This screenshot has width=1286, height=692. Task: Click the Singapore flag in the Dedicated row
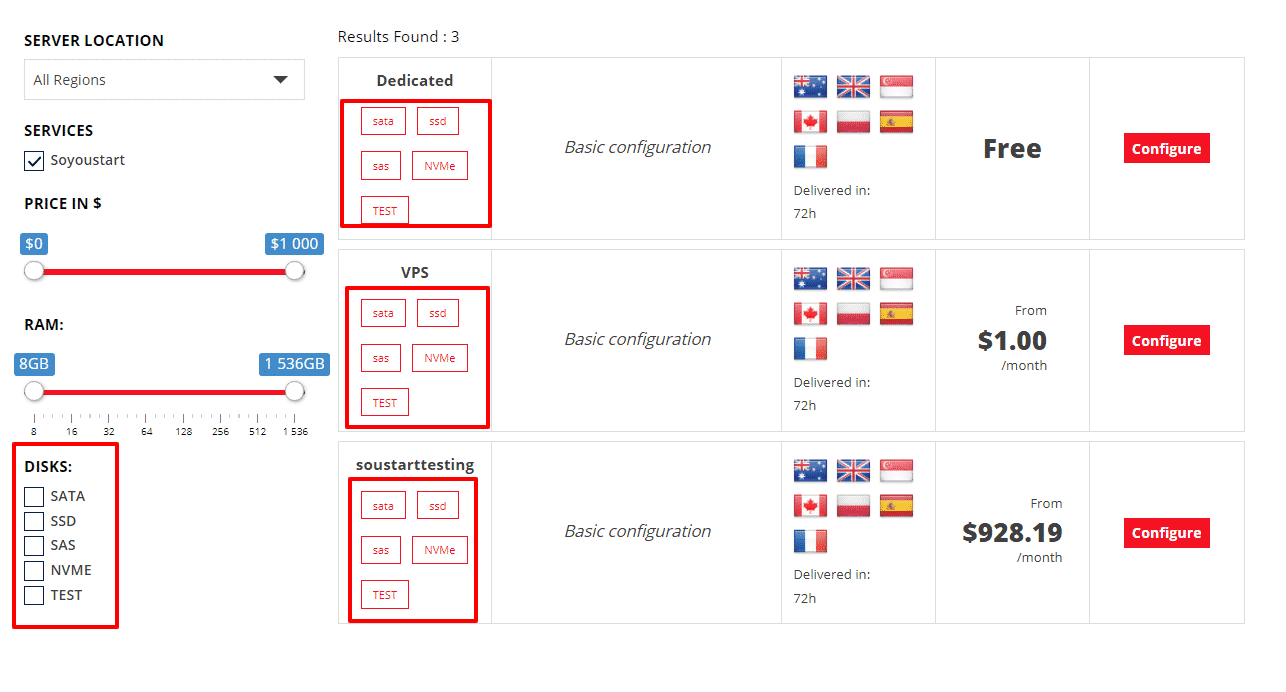pos(896,87)
